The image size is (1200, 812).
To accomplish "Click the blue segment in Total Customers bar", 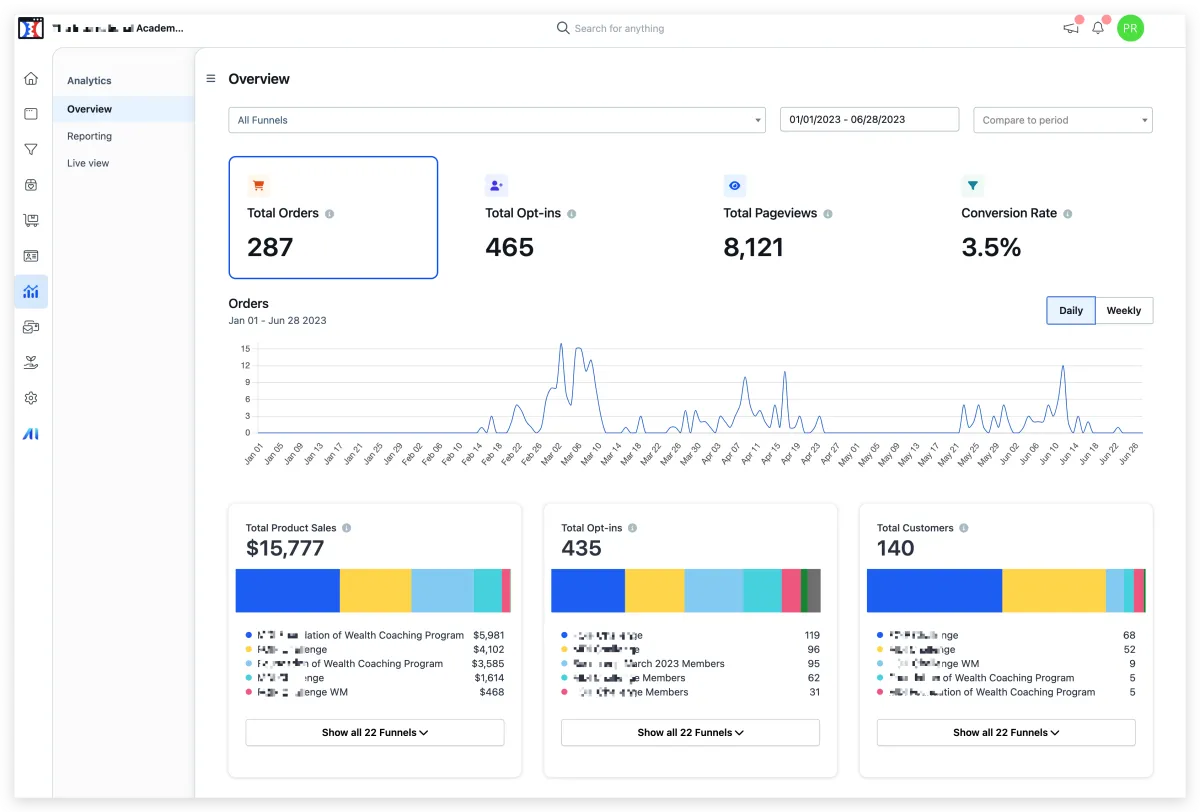I will tap(934, 590).
